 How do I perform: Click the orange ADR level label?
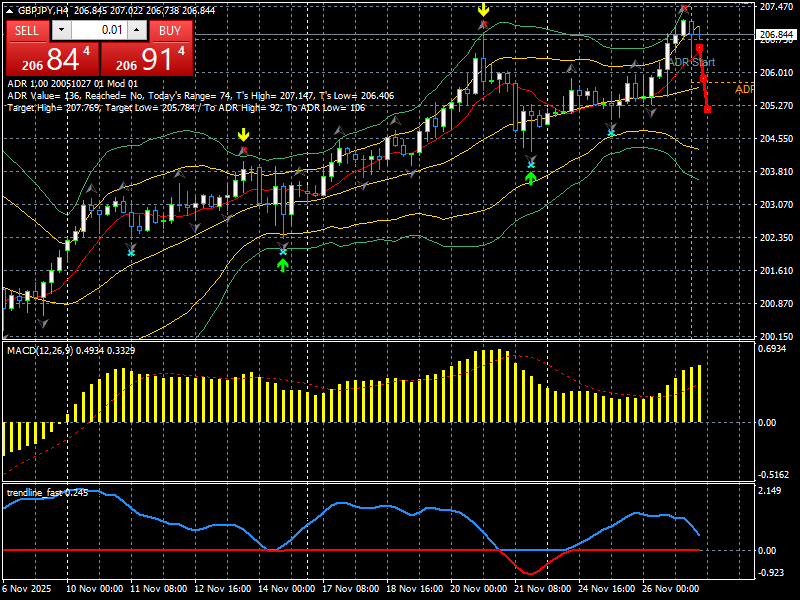coord(744,89)
